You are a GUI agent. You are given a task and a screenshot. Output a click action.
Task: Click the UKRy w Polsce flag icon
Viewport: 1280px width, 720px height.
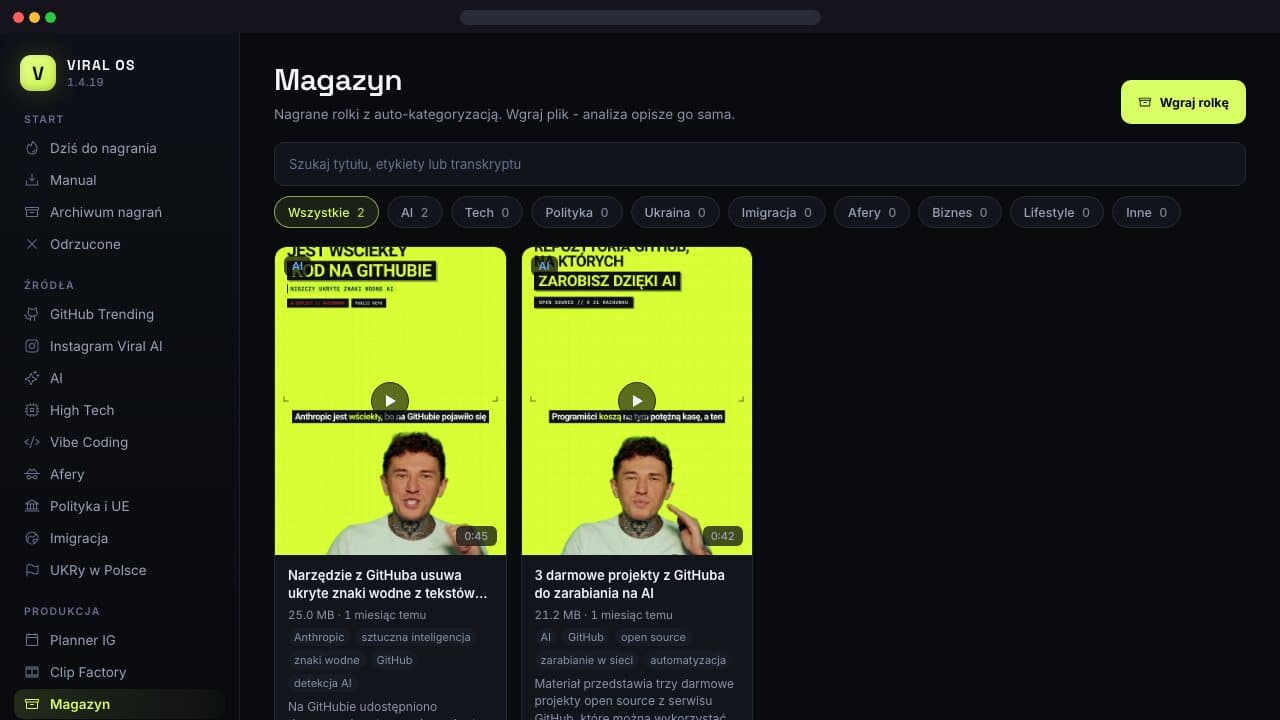32,570
